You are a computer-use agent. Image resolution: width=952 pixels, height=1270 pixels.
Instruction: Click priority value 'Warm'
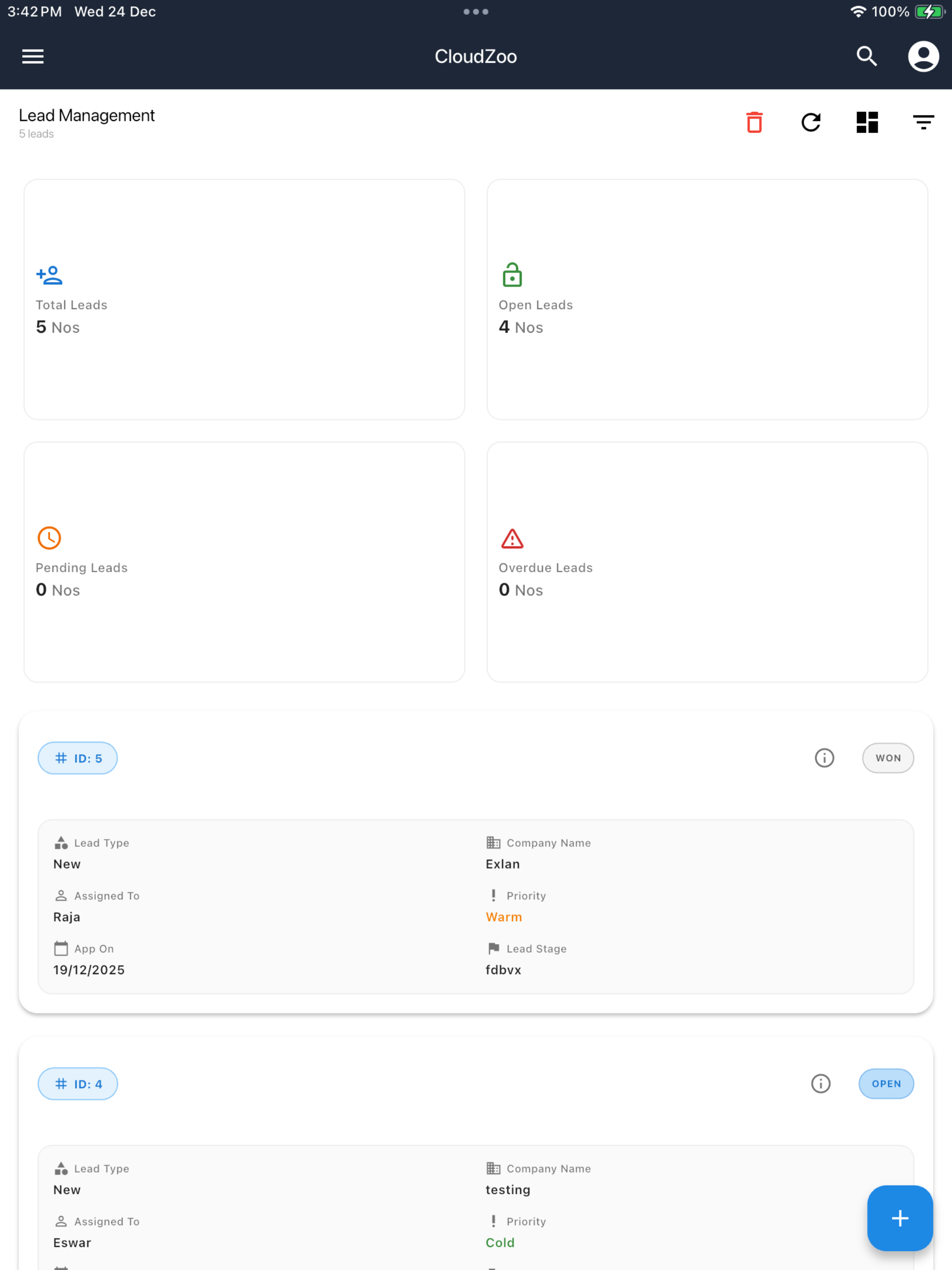(504, 917)
